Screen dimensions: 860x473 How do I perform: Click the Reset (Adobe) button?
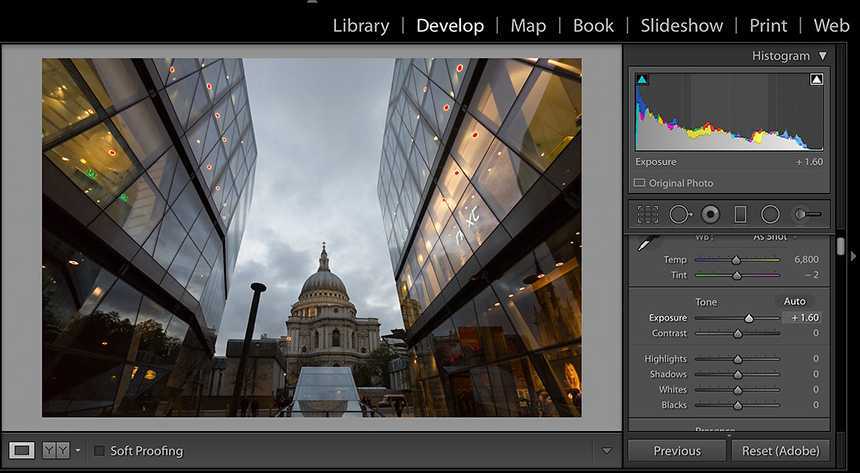pos(780,451)
